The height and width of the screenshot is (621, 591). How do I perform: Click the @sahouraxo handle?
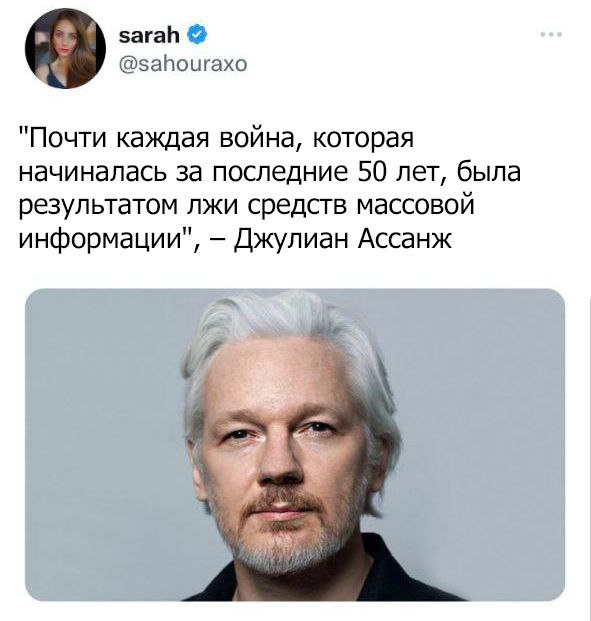[x=183, y=64]
